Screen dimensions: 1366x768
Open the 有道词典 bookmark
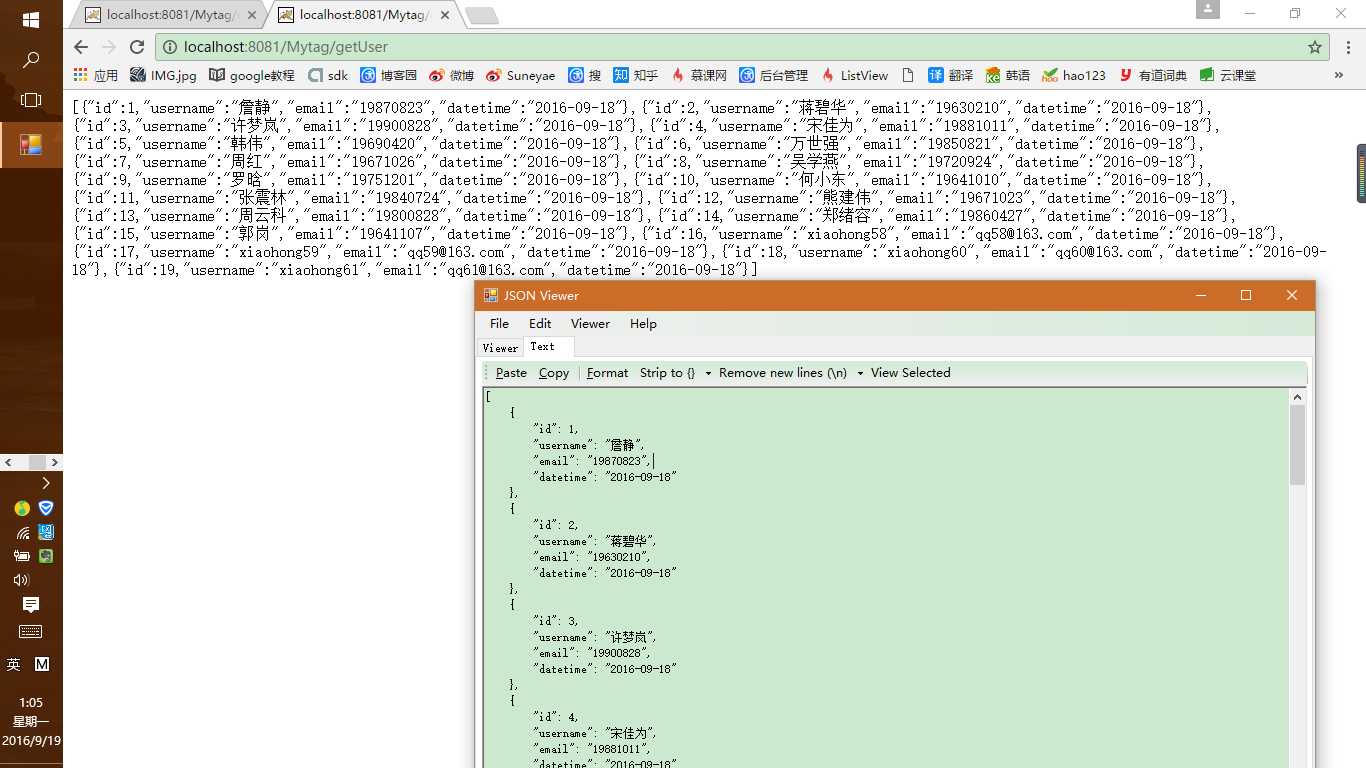pyautogui.click(x=1153, y=75)
